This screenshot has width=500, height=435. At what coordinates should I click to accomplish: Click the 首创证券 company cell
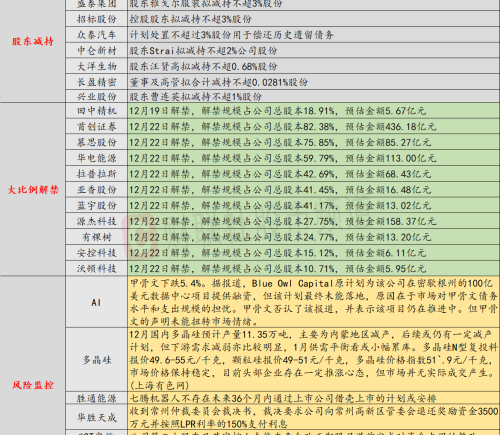pyautogui.click(x=97, y=126)
